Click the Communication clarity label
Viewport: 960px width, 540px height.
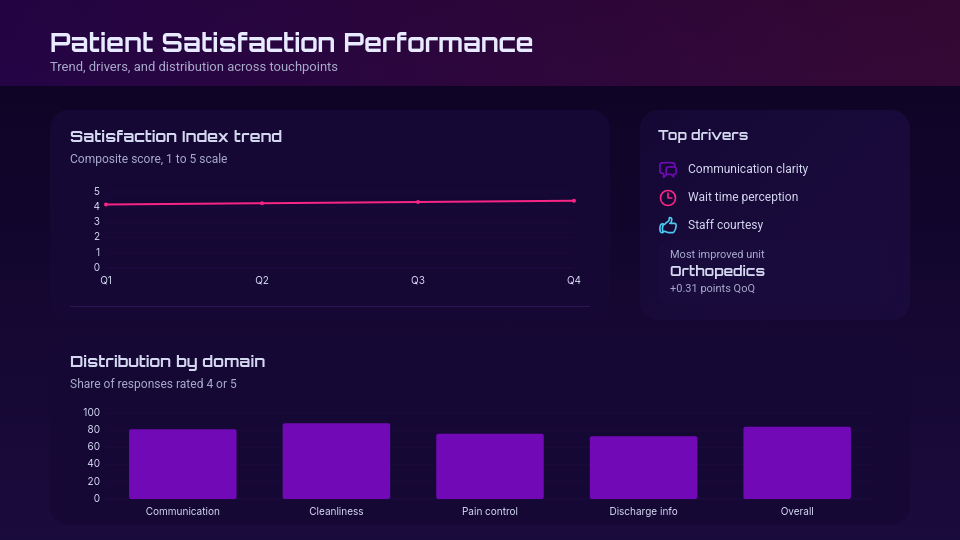(x=748, y=169)
